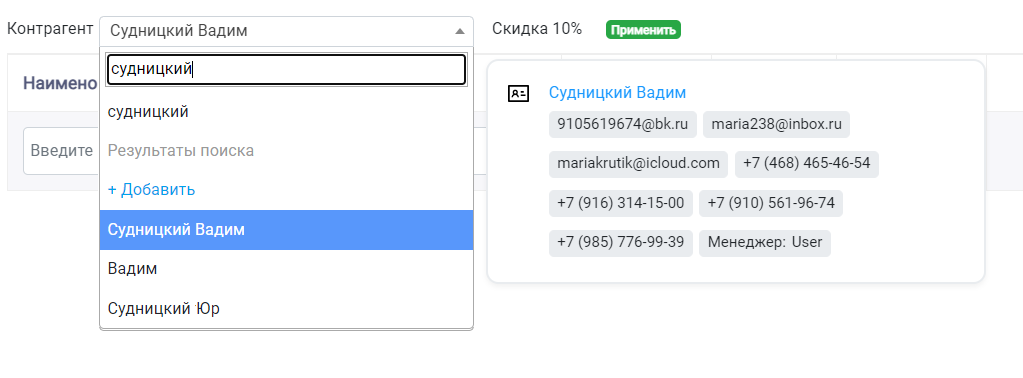Click the +7 (910) 561-96-74 phone tag
Viewport: 1023px width, 378px height.
point(771,204)
